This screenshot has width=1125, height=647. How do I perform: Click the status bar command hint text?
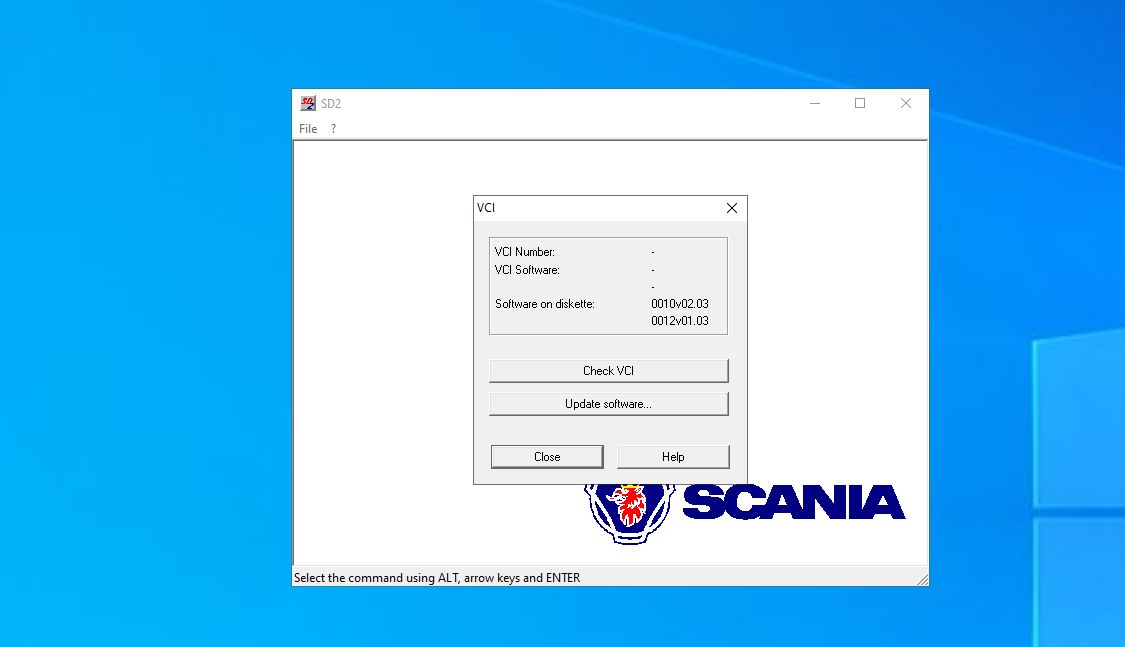tap(436, 577)
